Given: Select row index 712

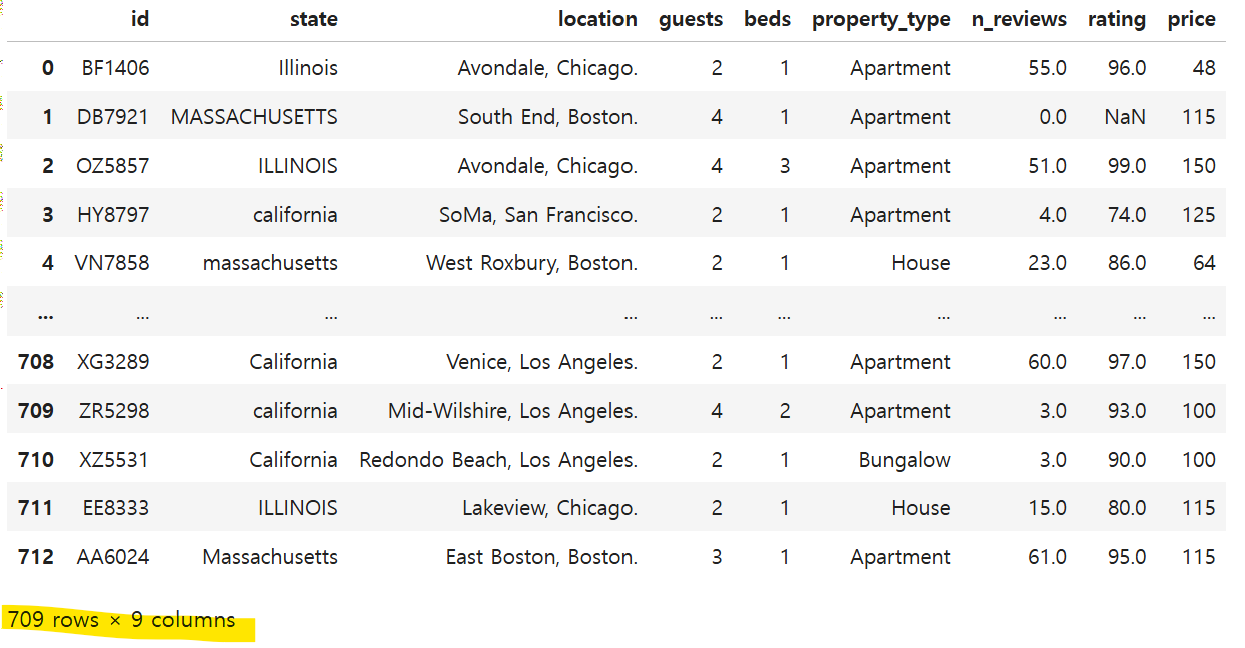Looking at the screenshot, I should point(36,557).
